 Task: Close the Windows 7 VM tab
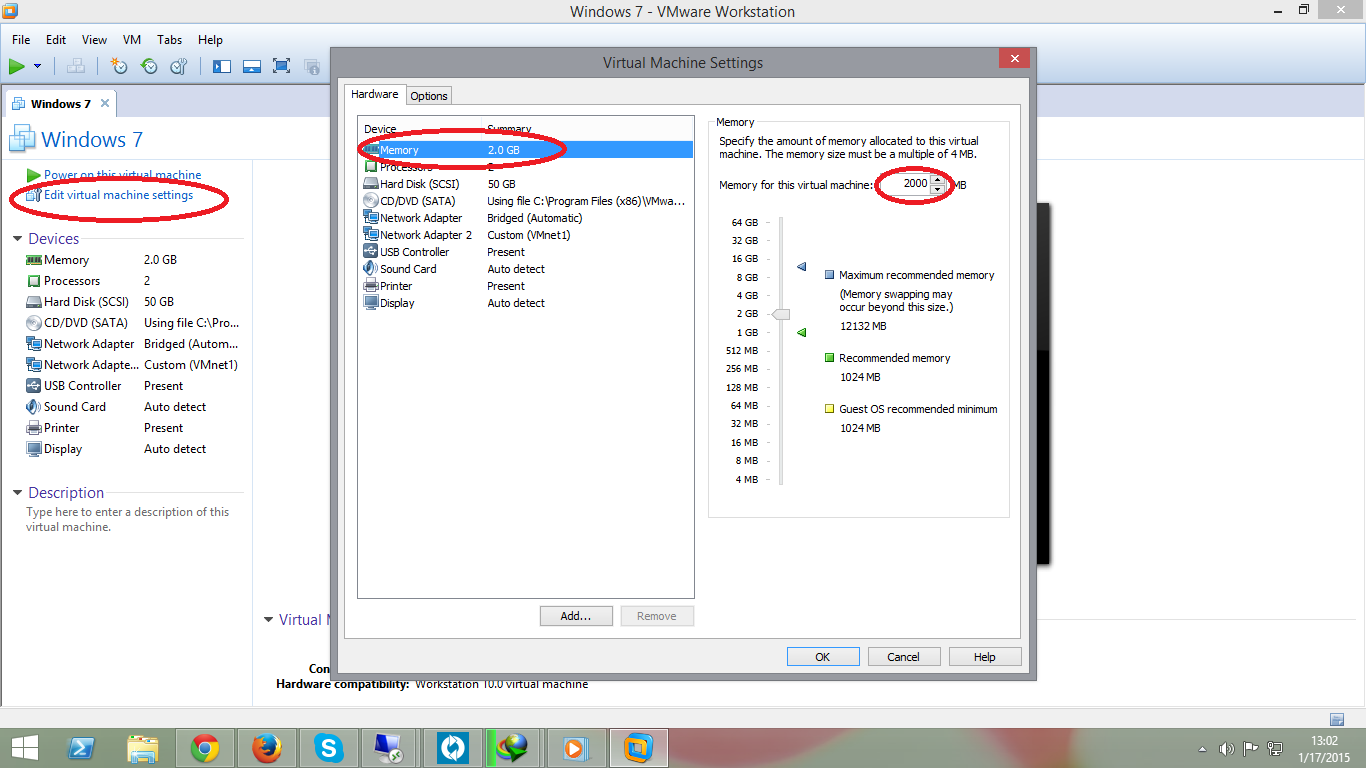[105, 103]
